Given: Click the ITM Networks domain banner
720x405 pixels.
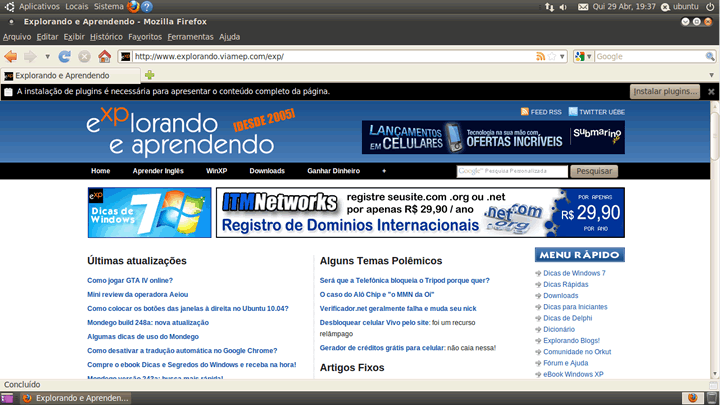Looking at the screenshot, I should coord(420,212).
